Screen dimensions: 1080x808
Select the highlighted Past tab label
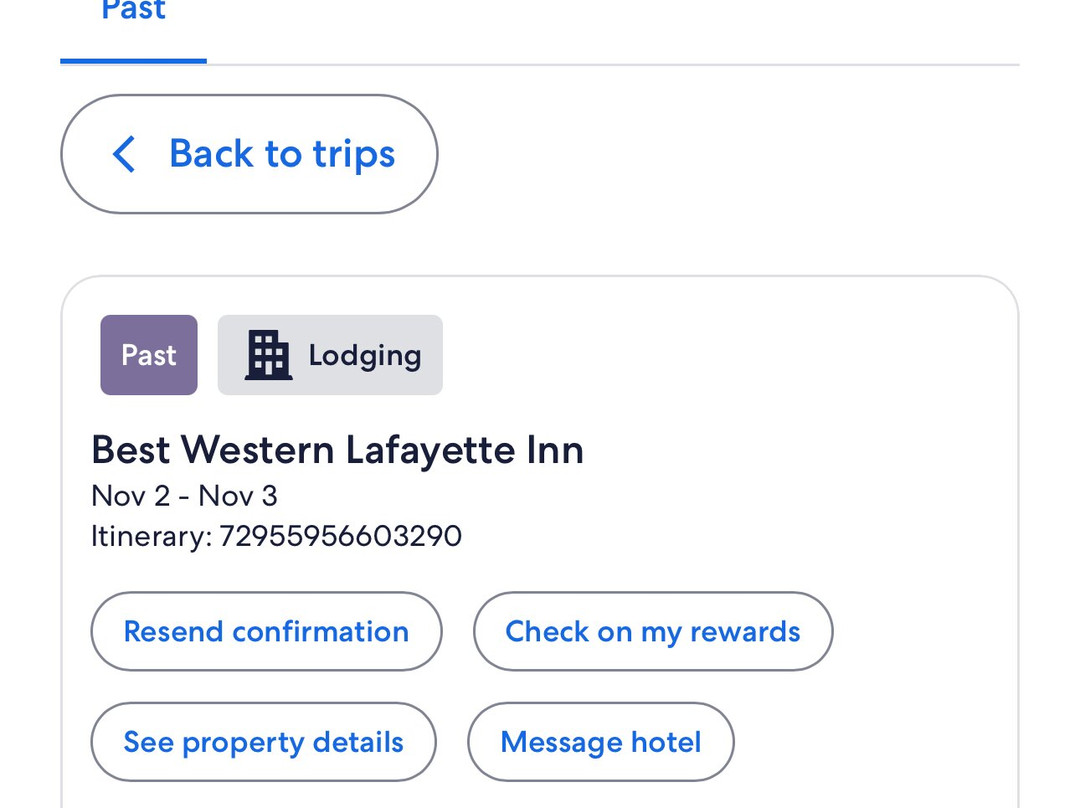pos(132,12)
